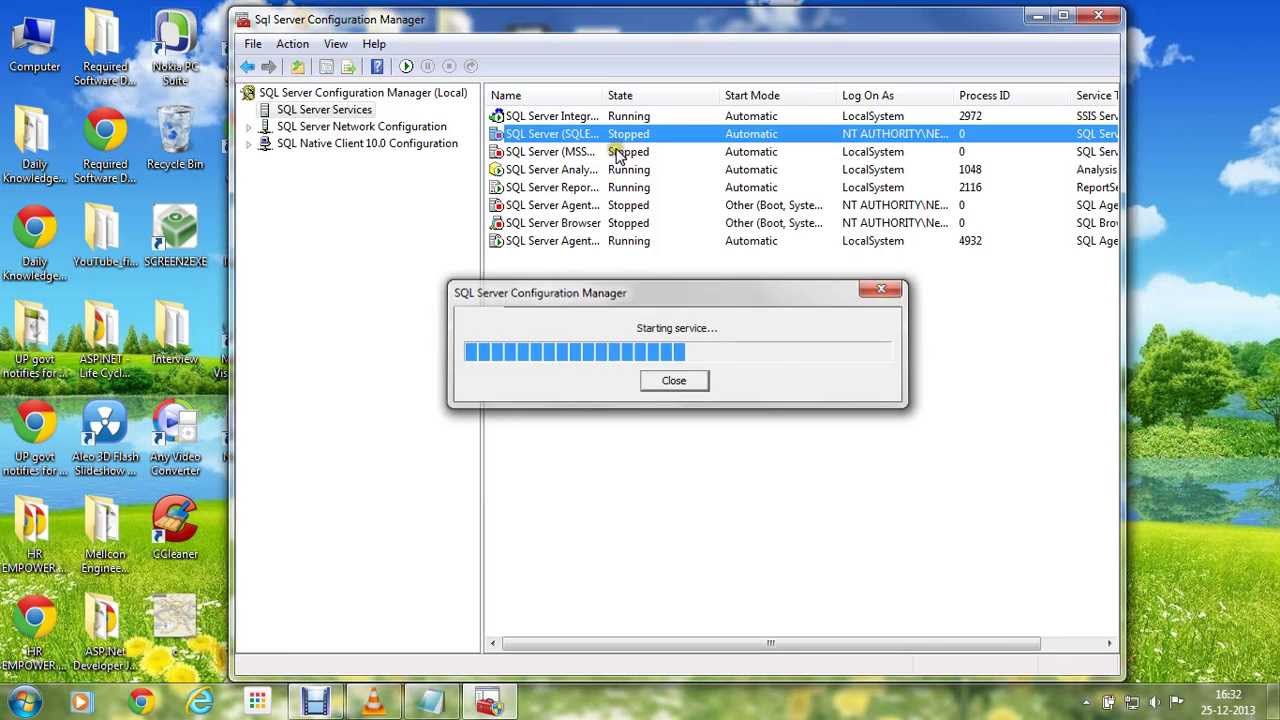Click the SQL Server Browser row icon
The width and height of the screenshot is (1280, 720).
pos(496,223)
